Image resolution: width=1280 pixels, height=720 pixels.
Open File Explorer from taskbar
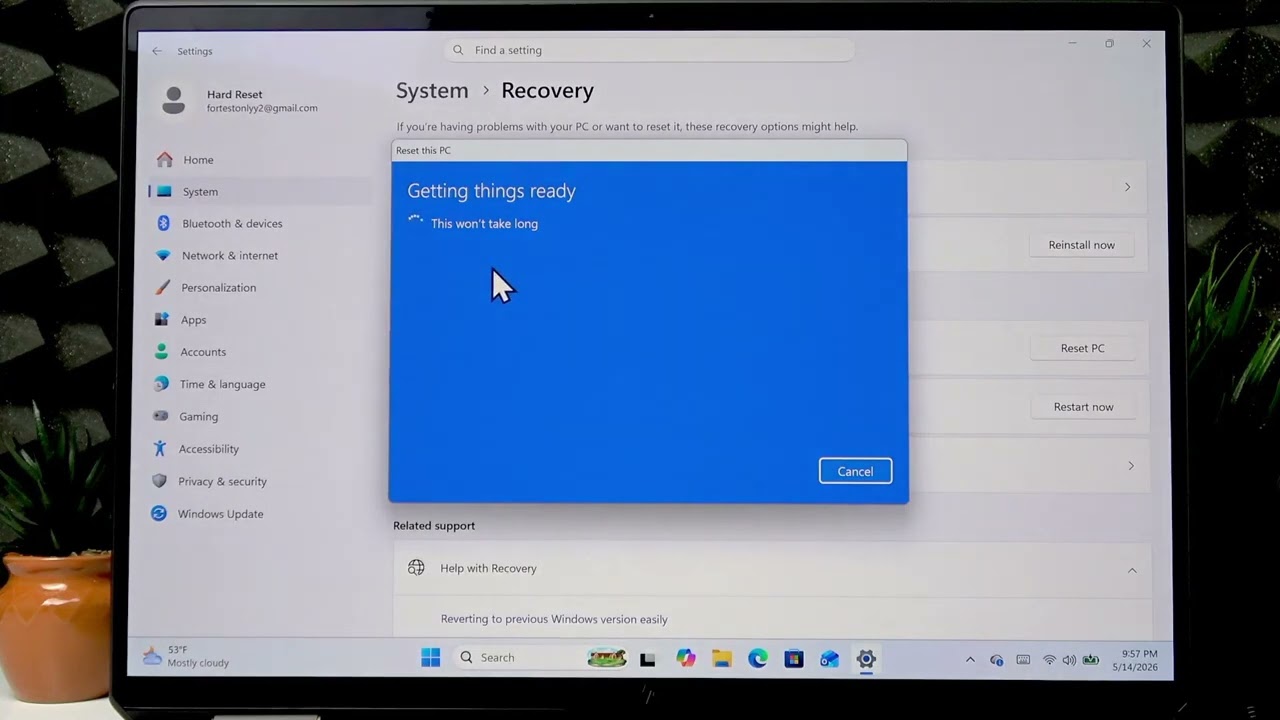(x=722, y=658)
